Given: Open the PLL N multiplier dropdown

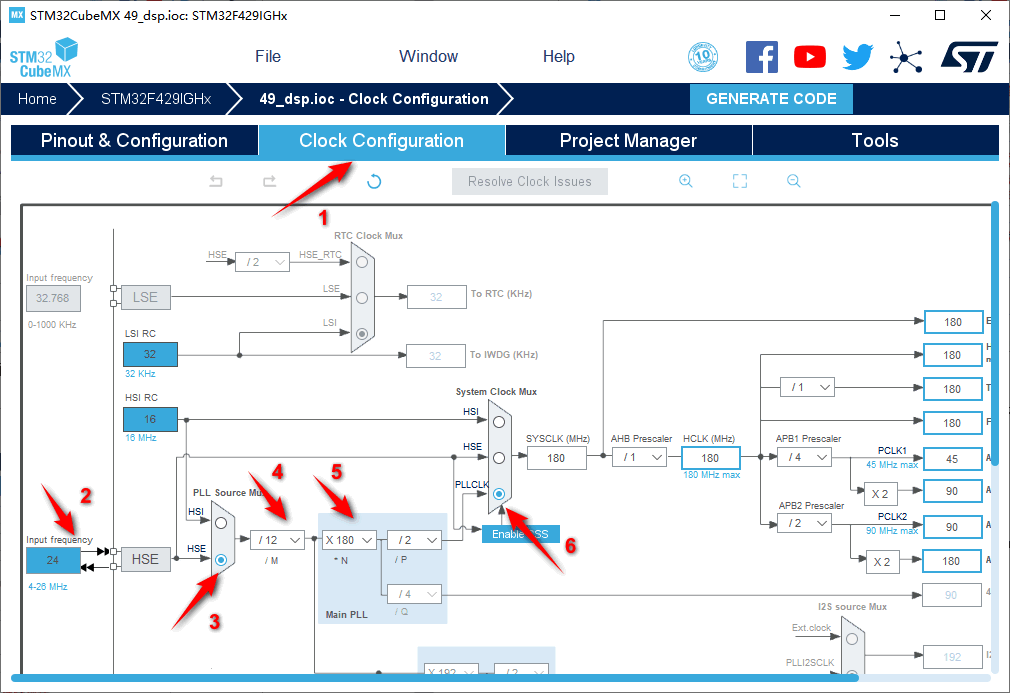Looking at the screenshot, I should tap(349, 540).
